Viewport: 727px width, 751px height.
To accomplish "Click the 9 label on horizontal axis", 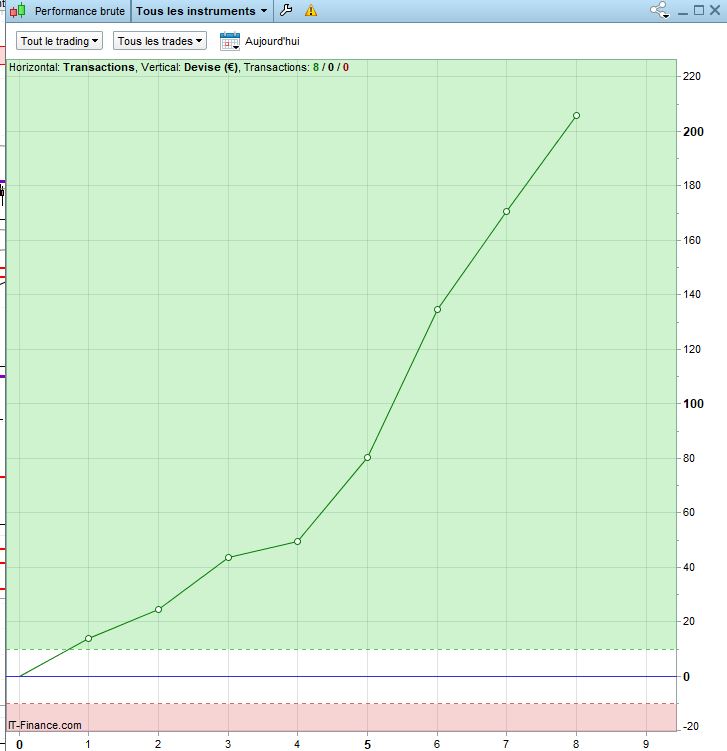I will coord(646,744).
